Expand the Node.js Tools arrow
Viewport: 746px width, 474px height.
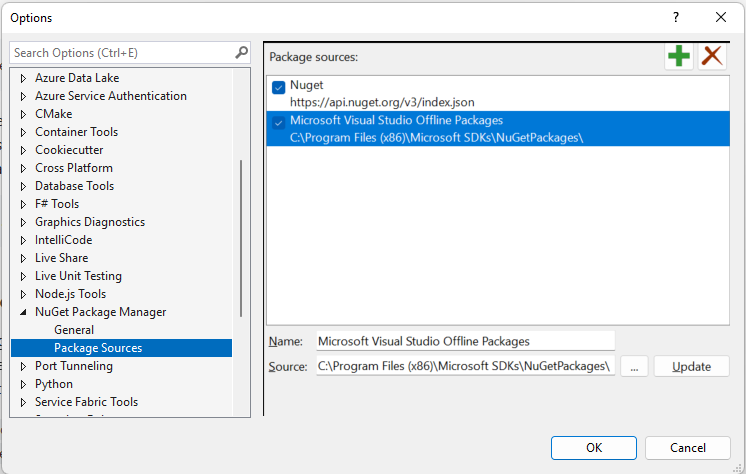point(23,294)
